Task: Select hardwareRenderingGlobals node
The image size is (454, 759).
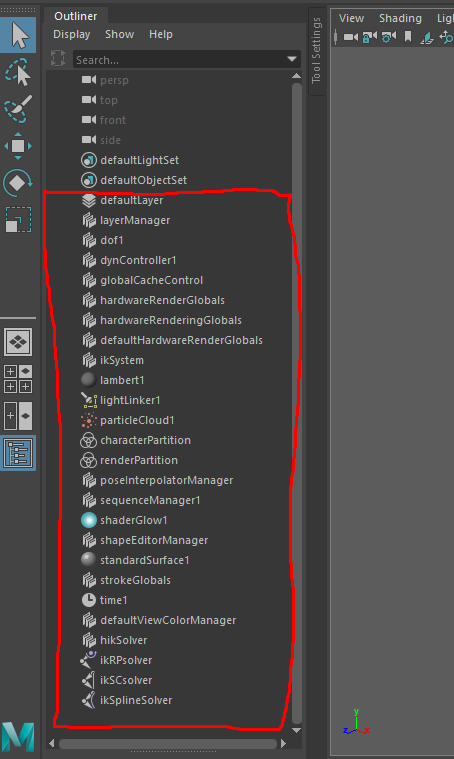Action: click(170, 320)
